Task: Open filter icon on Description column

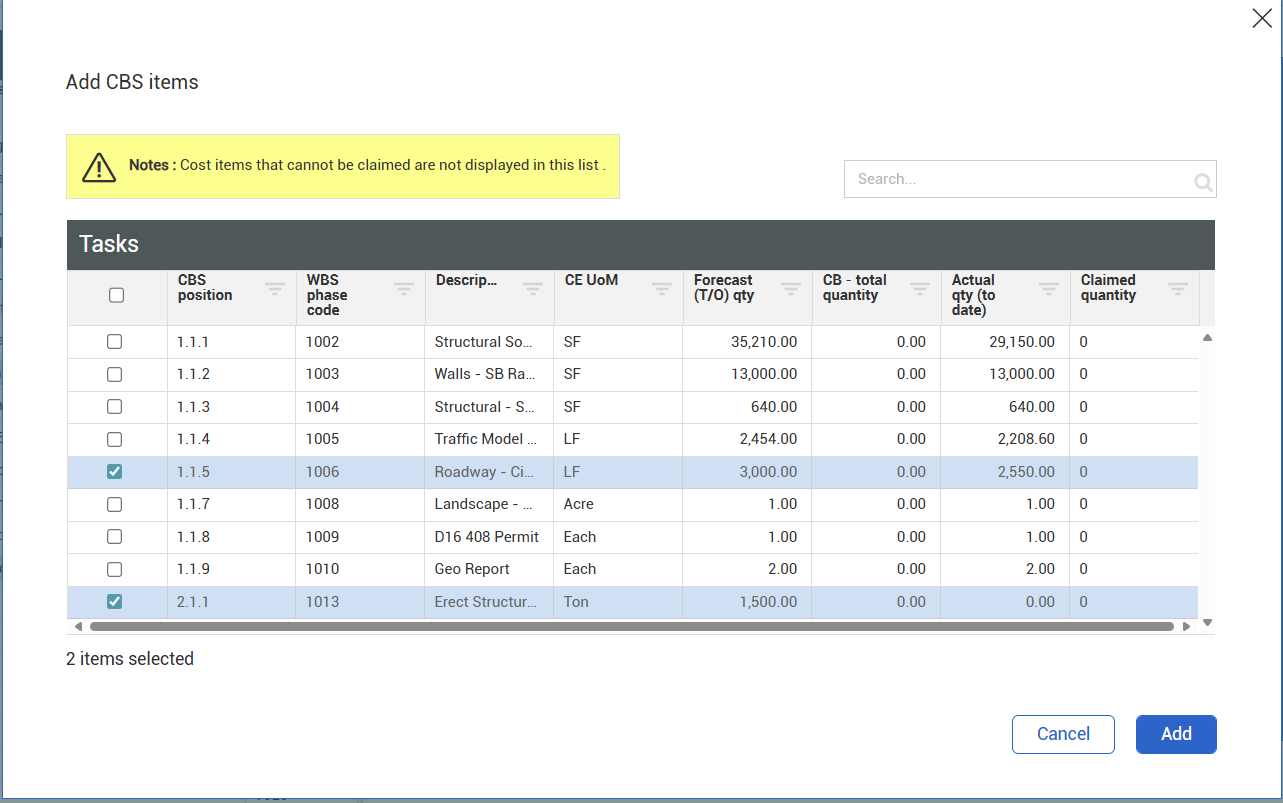Action: click(532, 289)
